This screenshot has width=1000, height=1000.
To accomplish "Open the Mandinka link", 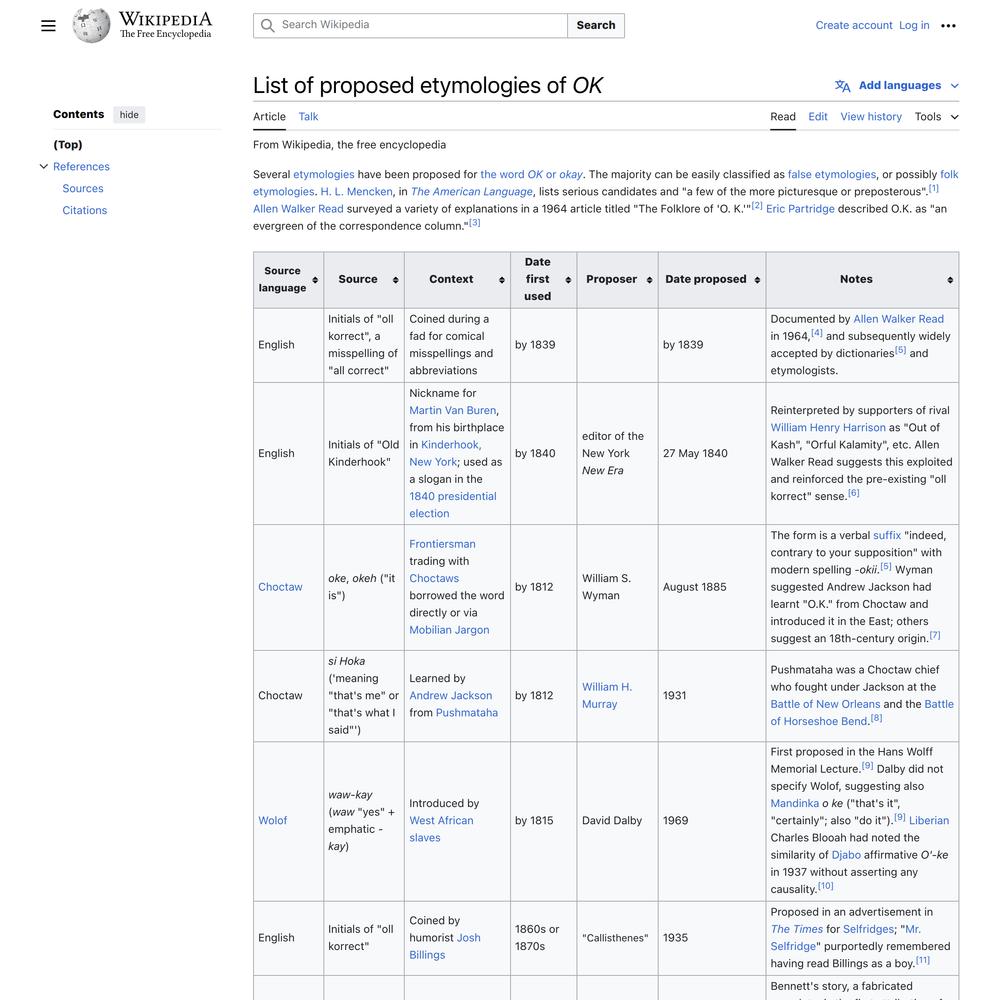I will 794,804.
